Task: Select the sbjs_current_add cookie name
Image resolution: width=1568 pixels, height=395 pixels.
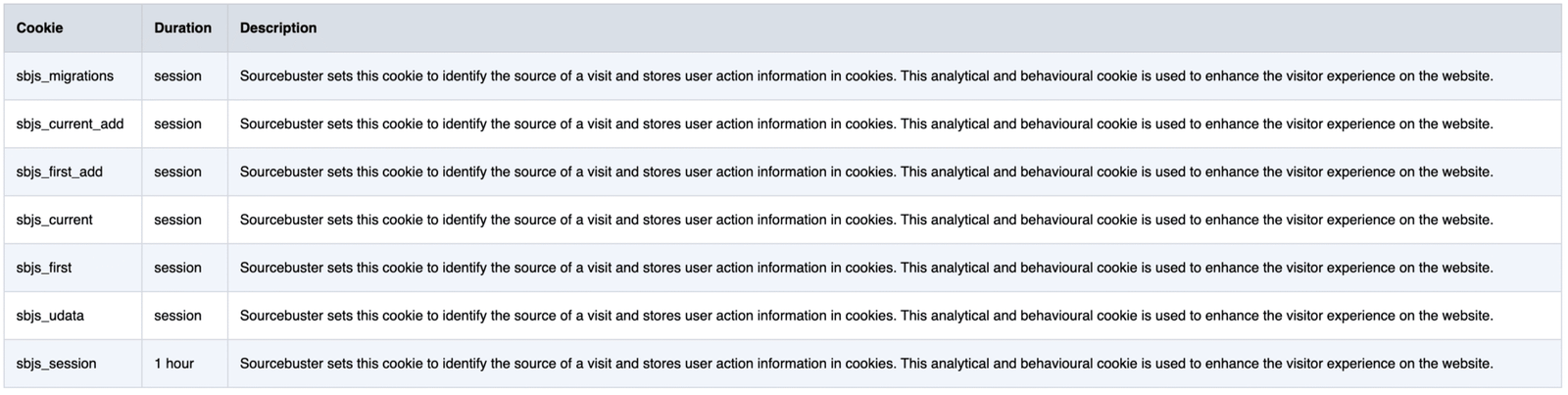Action: tap(70, 123)
